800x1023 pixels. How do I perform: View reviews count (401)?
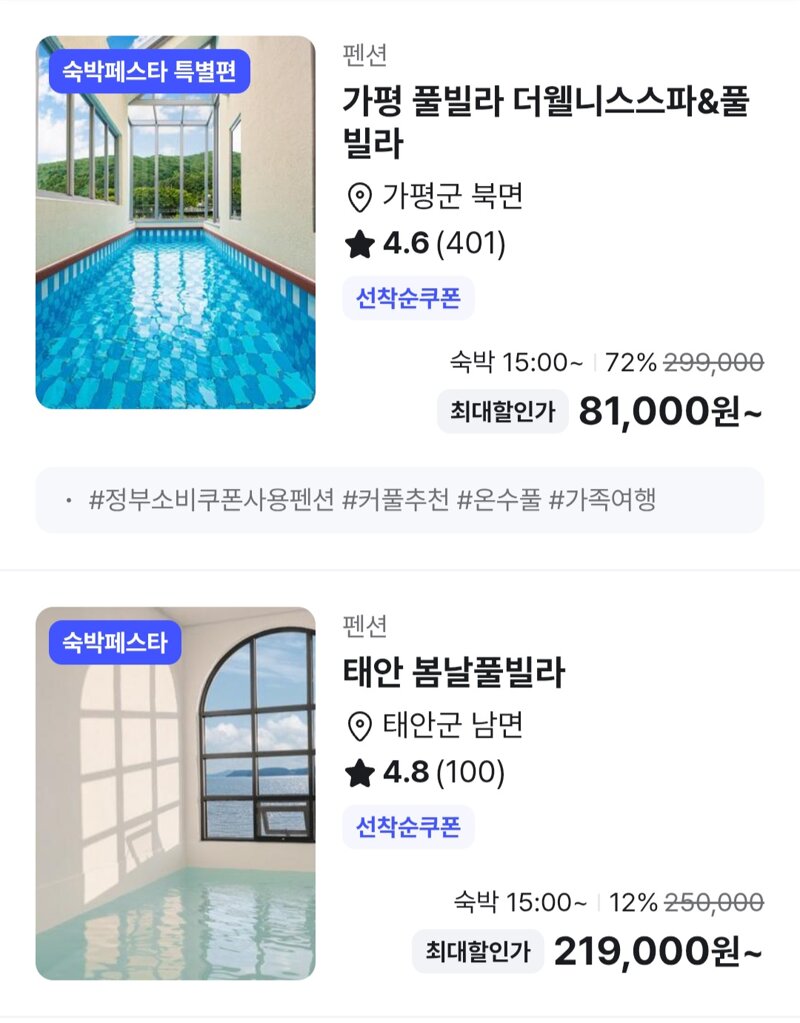[x=470, y=244]
